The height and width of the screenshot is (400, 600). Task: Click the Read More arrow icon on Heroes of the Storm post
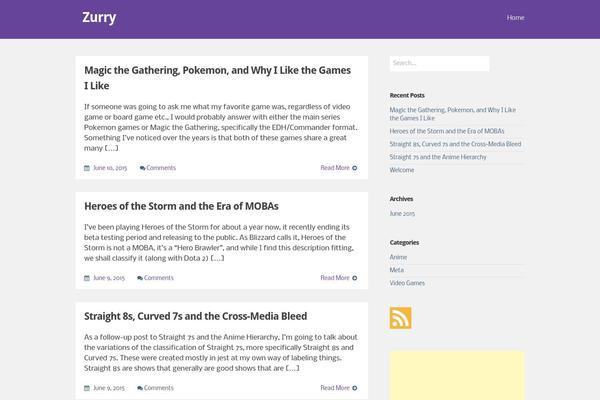click(x=355, y=278)
